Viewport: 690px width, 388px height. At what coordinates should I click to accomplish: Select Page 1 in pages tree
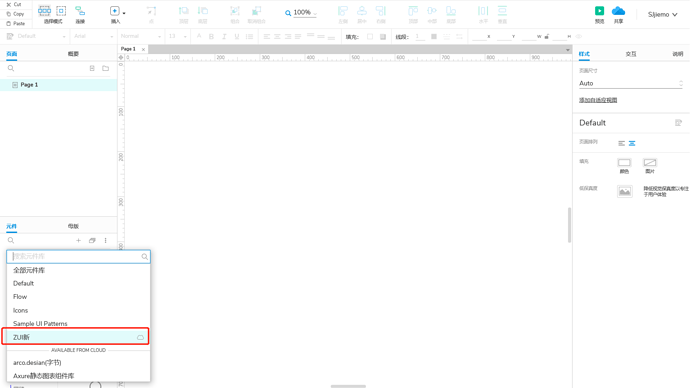pyautogui.click(x=59, y=84)
